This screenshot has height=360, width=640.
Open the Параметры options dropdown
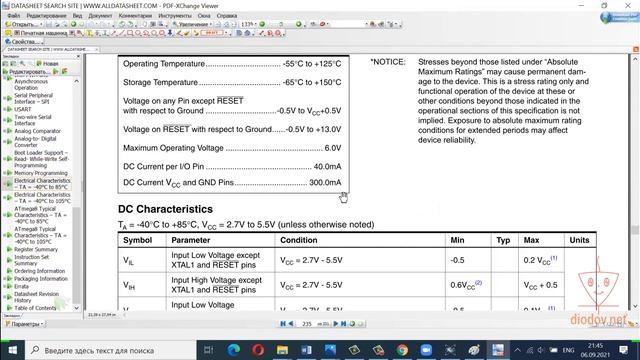coord(24,324)
